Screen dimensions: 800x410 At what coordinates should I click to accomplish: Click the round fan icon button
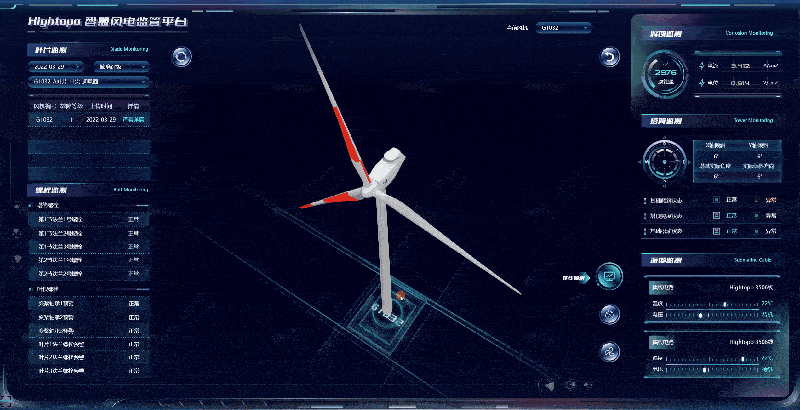[609, 352]
